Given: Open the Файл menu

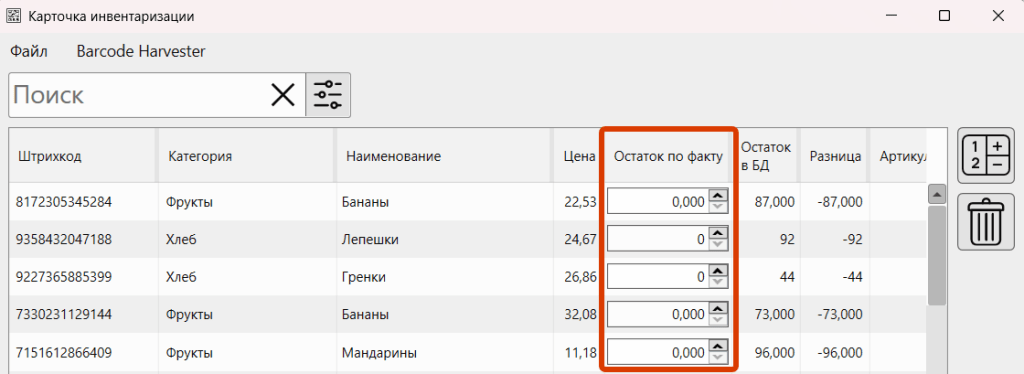Looking at the screenshot, I should [x=28, y=51].
